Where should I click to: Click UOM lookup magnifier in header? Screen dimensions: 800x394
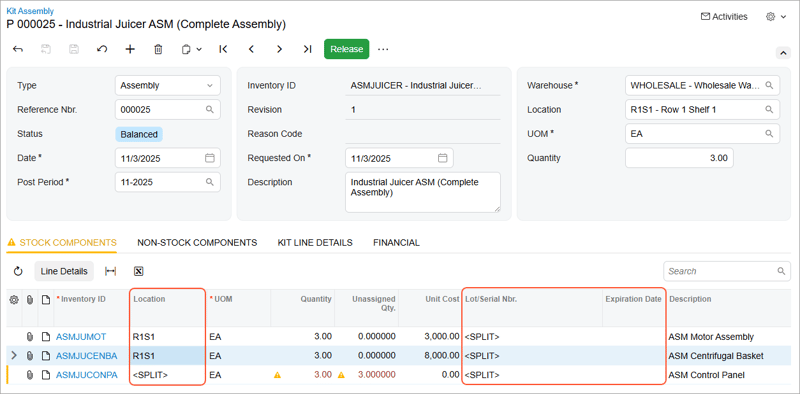click(x=769, y=134)
